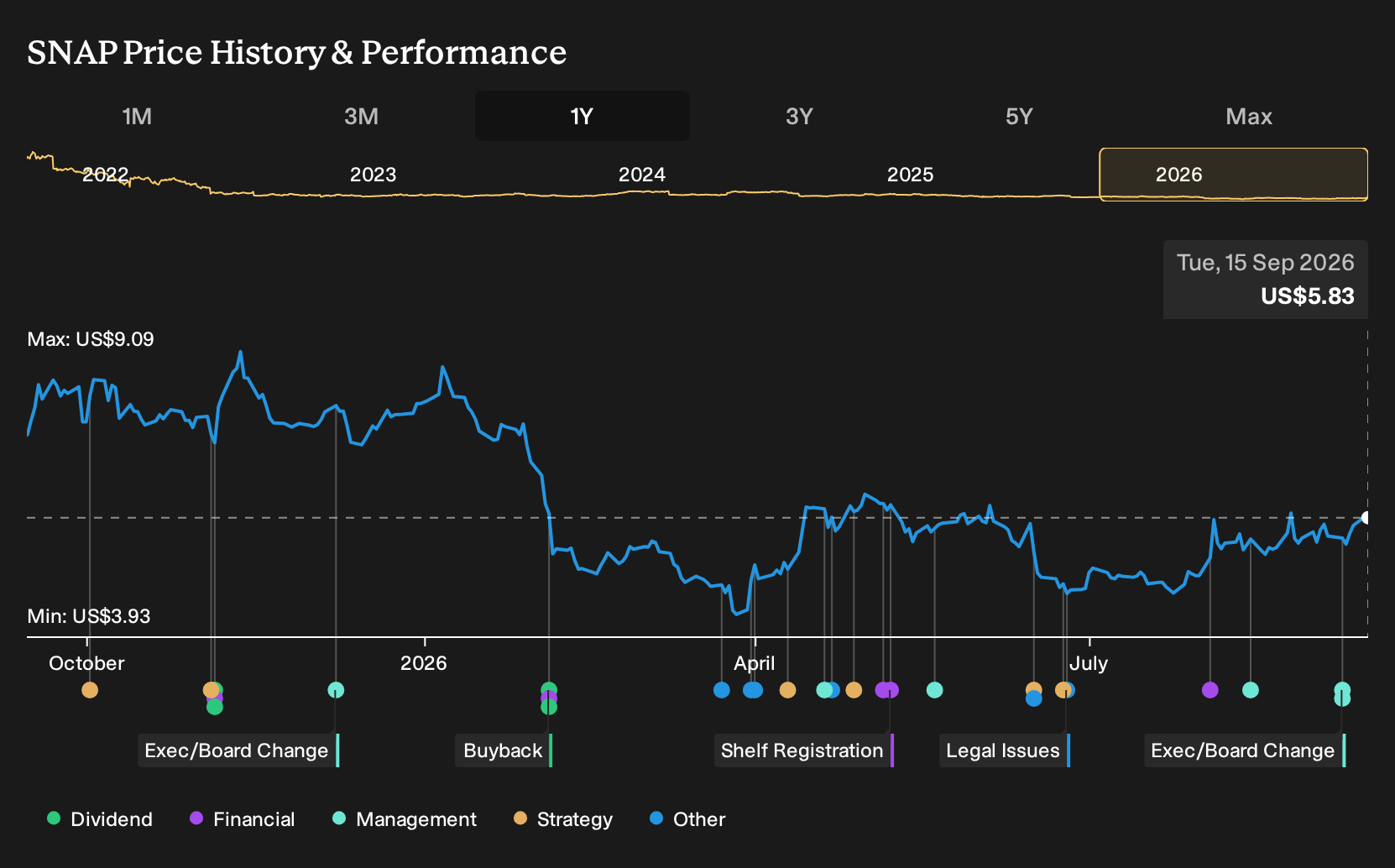Jump to 2024 in the overview timeline
The image size is (1395, 868).
point(642,175)
